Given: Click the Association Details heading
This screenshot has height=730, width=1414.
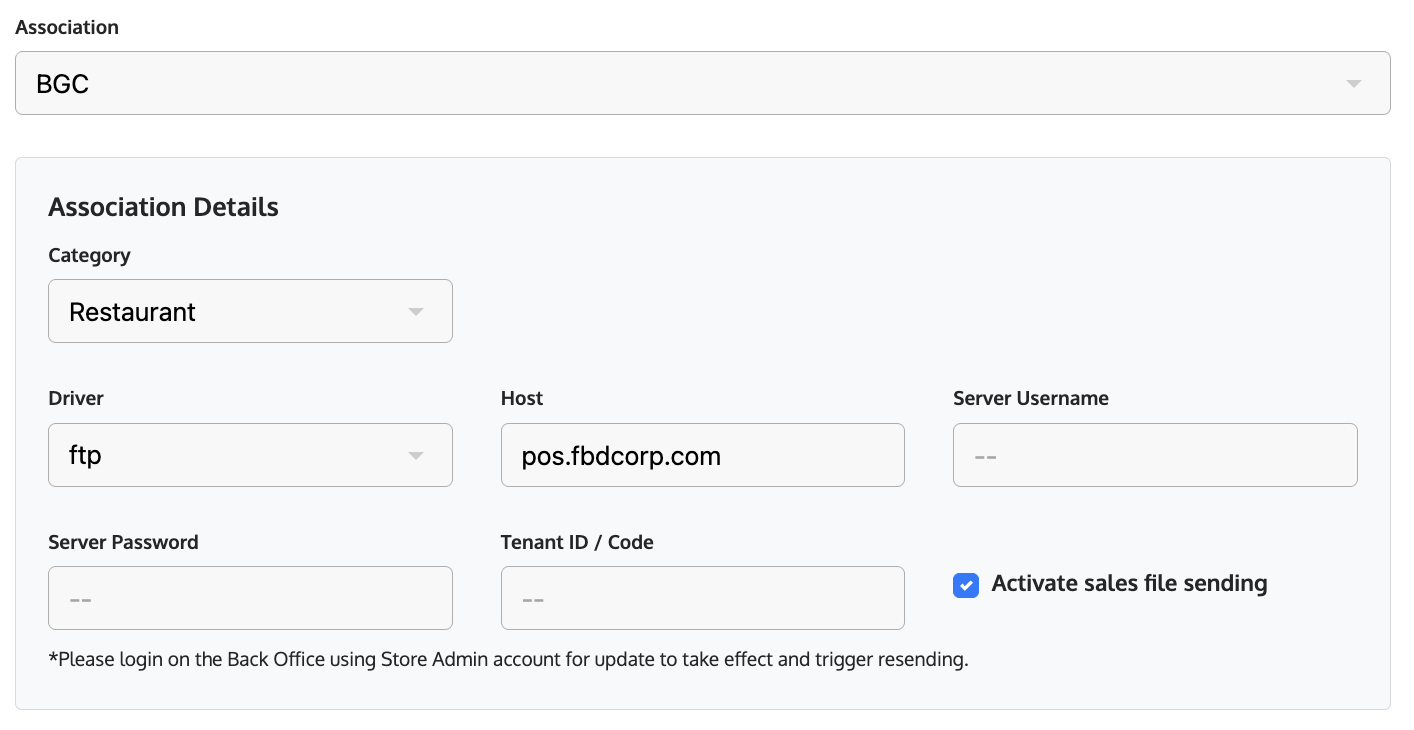Looking at the screenshot, I should point(163,207).
